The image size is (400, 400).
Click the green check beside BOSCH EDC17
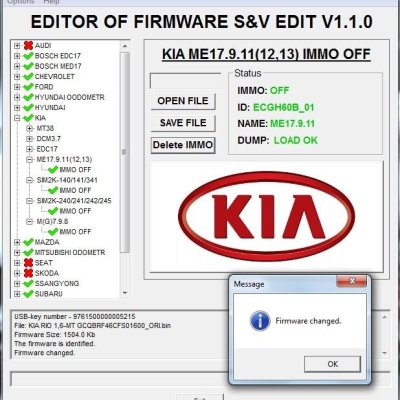click(x=28, y=56)
